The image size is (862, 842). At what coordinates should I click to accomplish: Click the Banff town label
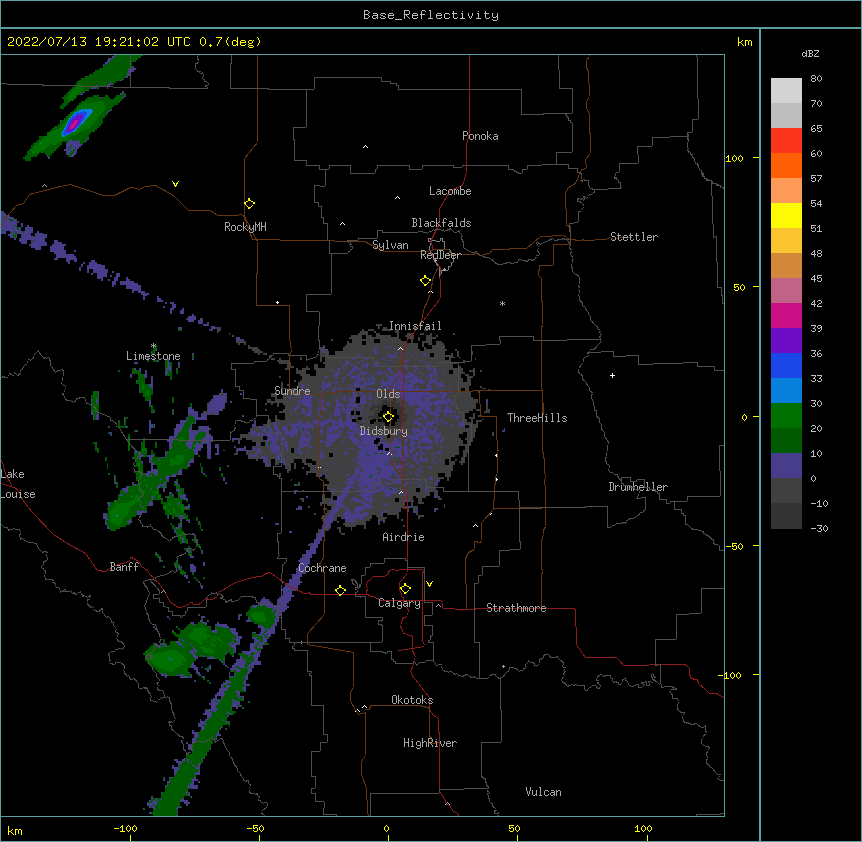(x=124, y=567)
